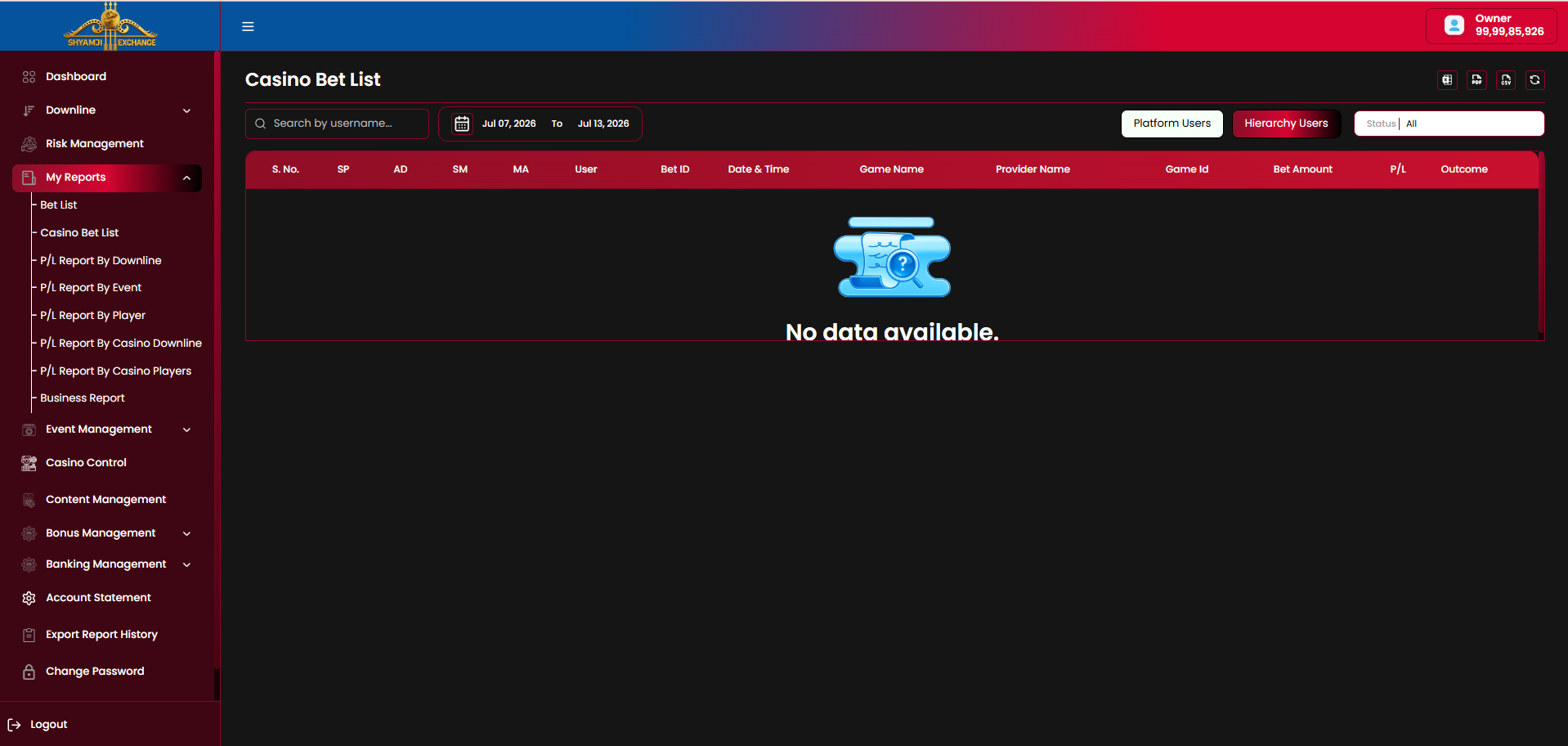This screenshot has height=746, width=1568.
Task: Export the bet list to Excel
Action: click(x=1447, y=80)
